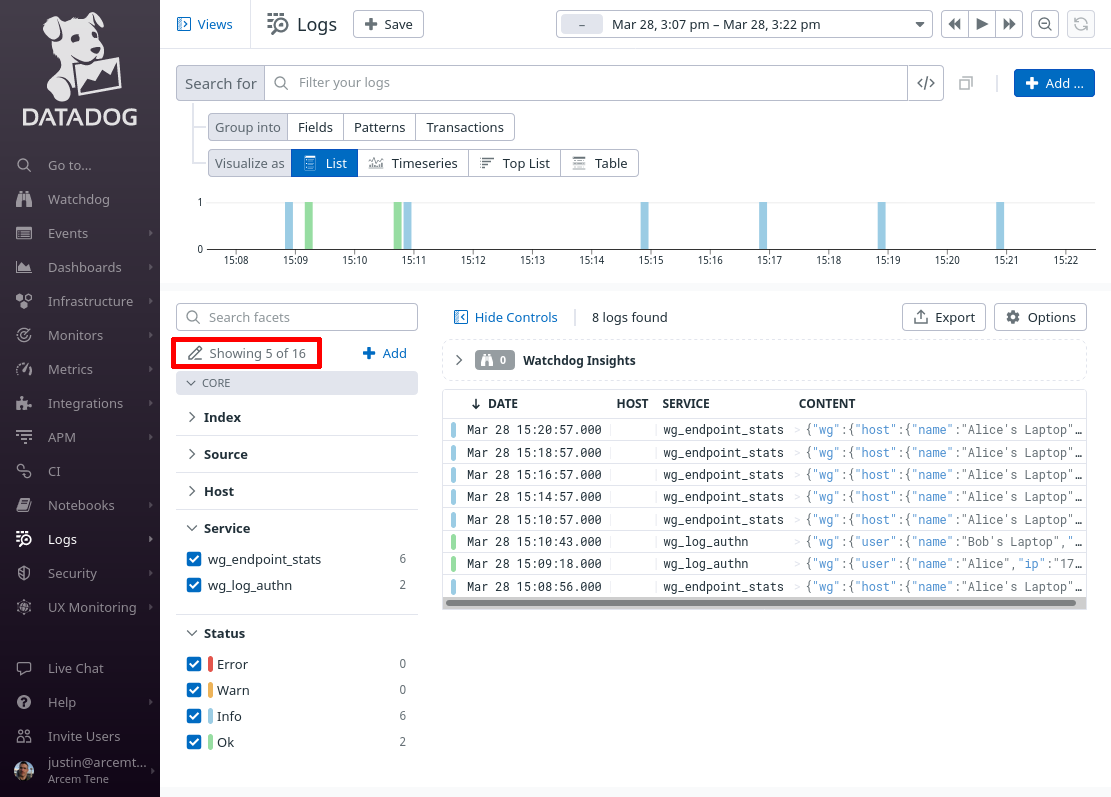Click the Invite Users icon
The image size is (1111, 797).
point(24,736)
